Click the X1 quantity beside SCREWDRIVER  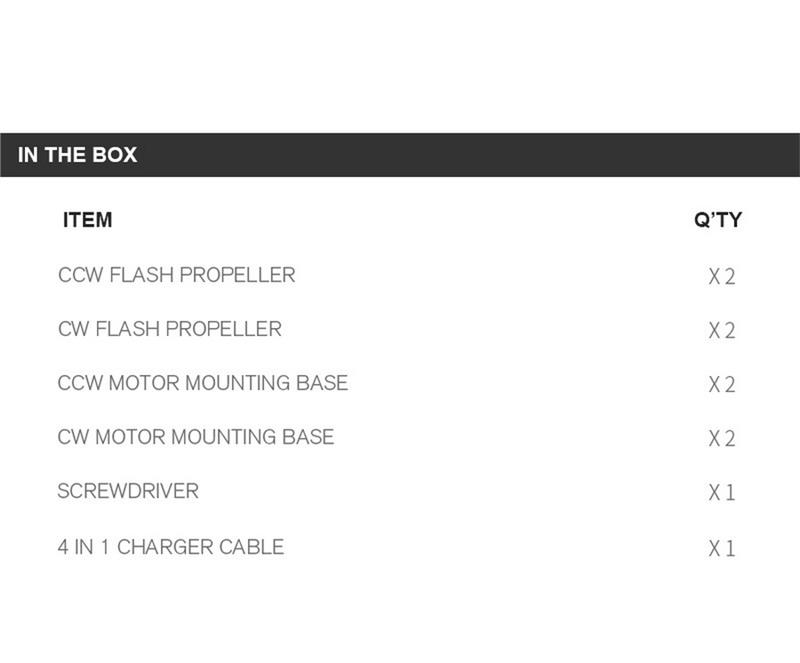point(722,492)
